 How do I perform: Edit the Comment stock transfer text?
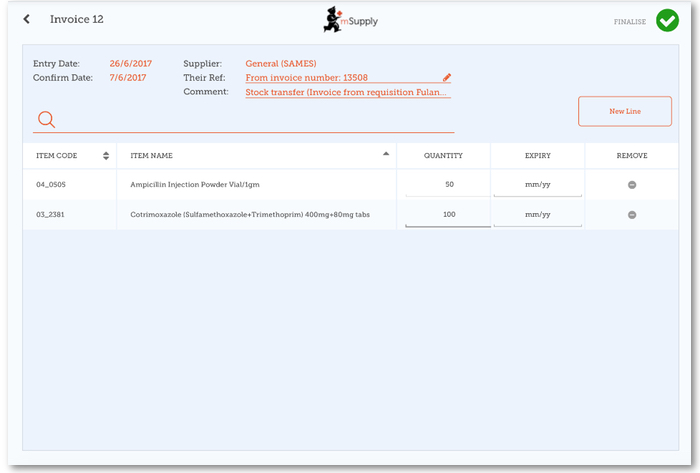[347, 92]
